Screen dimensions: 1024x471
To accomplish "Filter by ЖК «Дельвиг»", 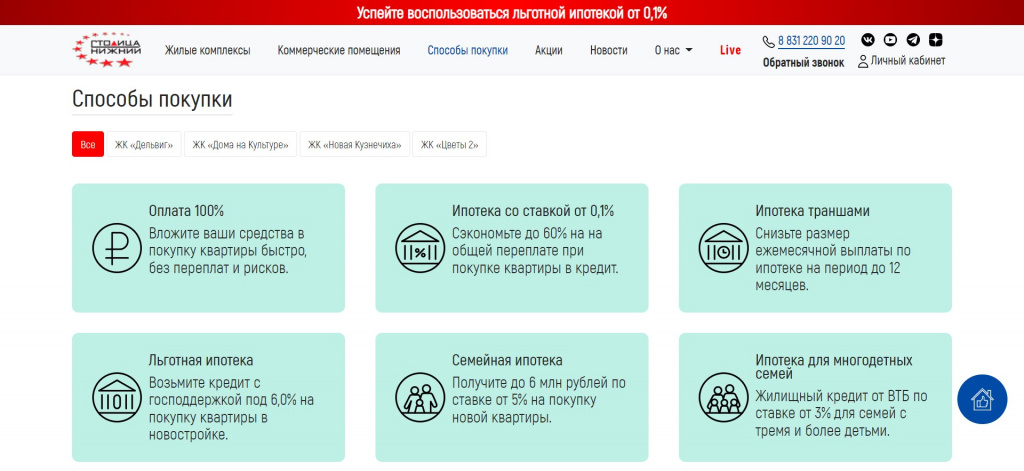I will pyautogui.click(x=144, y=144).
